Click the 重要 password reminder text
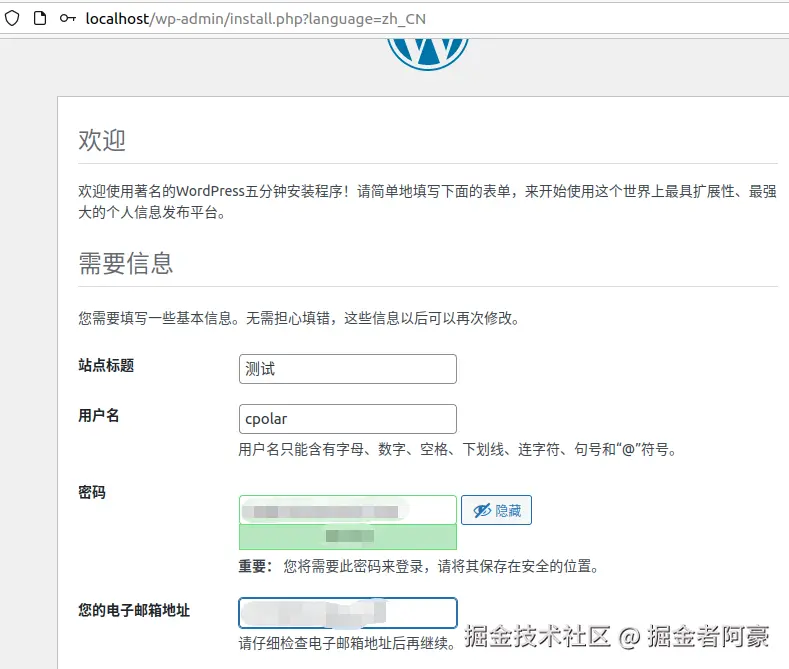Image resolution: width=789 pixels, height=669 pixels. point(419,566)
